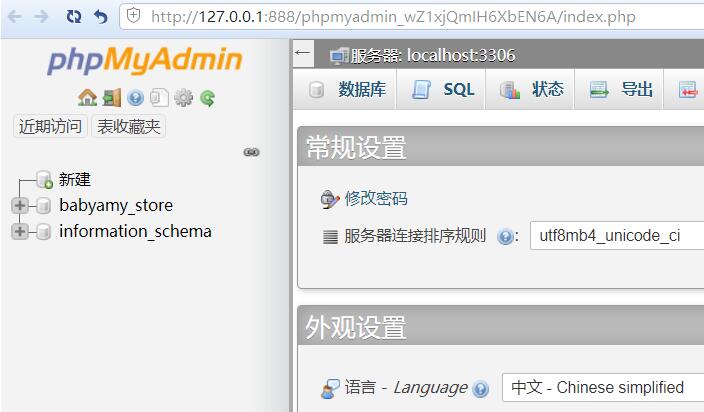Open the 导出 tab
This screenshot has width=704, height=412.
619,89
